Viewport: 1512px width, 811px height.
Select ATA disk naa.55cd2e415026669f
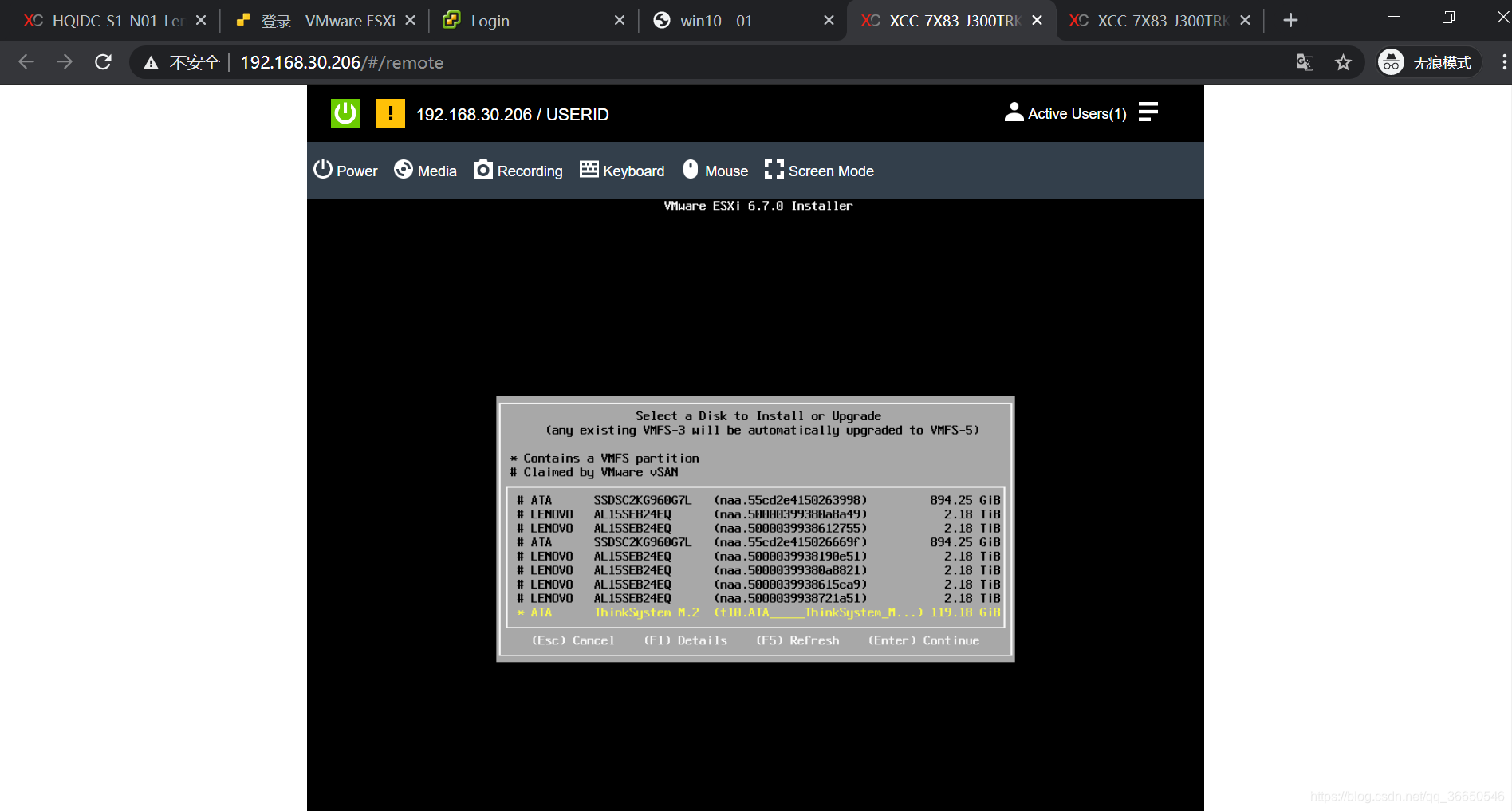point(756,542)
